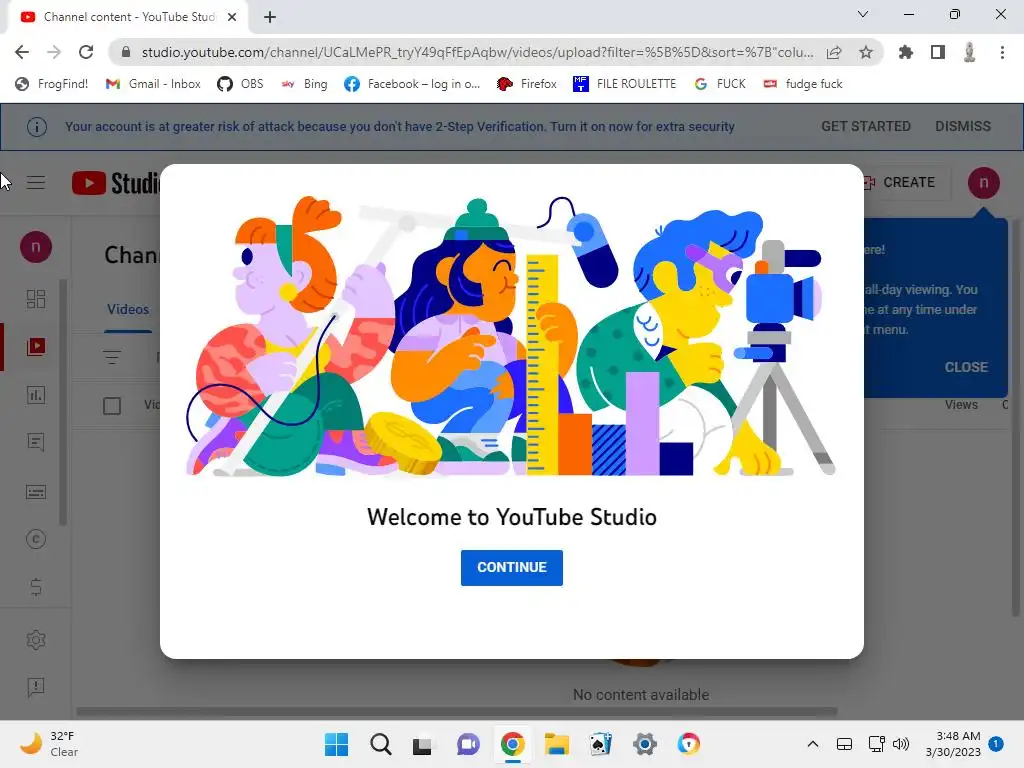Click the info icon in the security banner
This screenshot has height=768, width=1024.
(37, 127)
